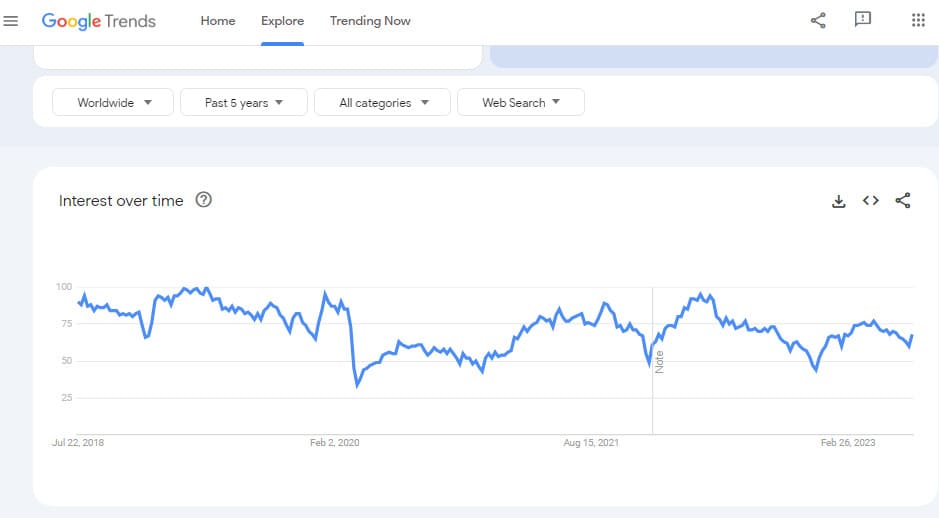The height and width of the screenshot is (518, 939).
Task: Click the Google Trends logo
Action: pyautogui.click(x=98, y=22)
